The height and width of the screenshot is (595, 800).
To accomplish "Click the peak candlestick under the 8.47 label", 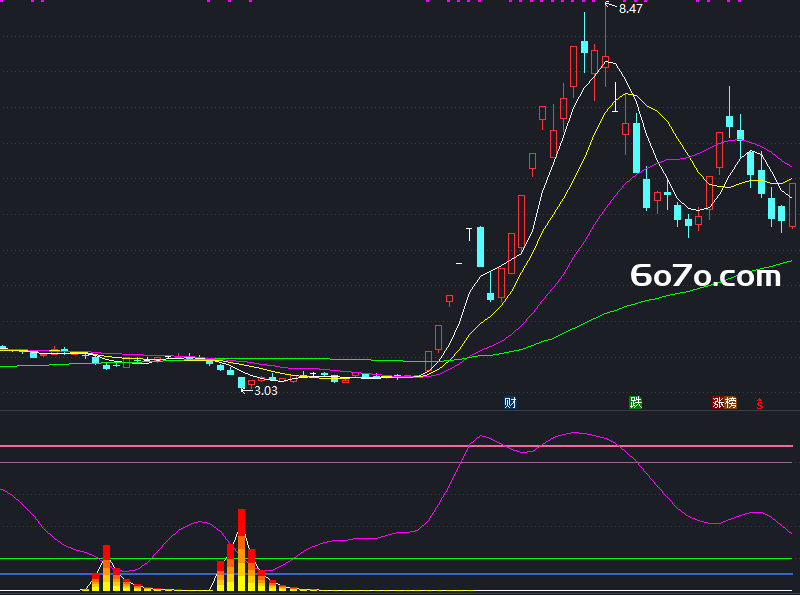I will [606, 44].
